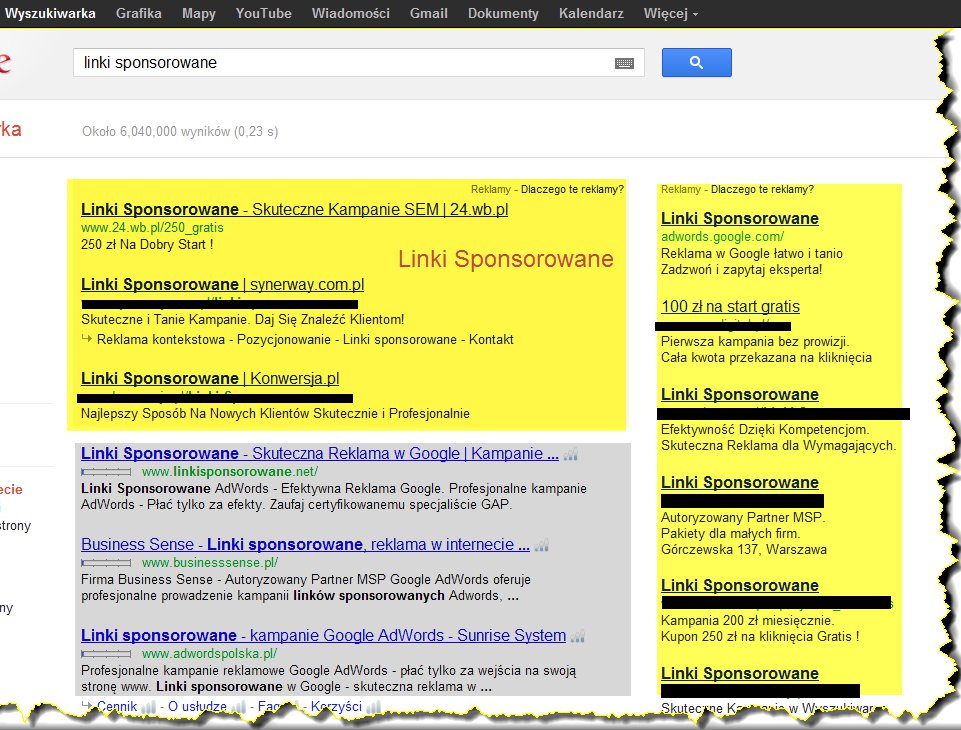Viewport: 961px width, 730px height.
Task: Focus the search field containing 'linki sponsorowane'
Action: point(359,63)
